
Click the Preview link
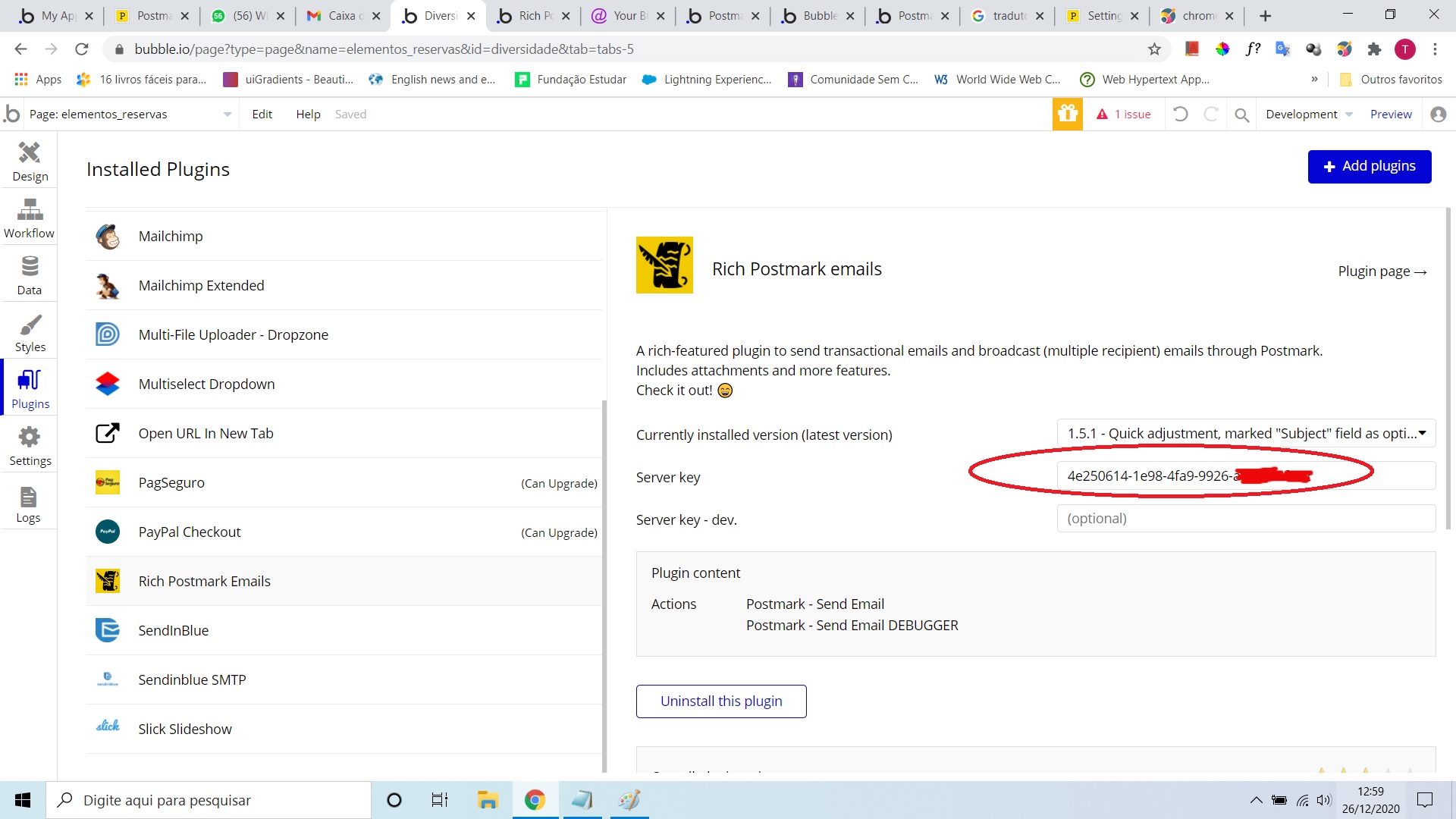tap(1391, 114)
